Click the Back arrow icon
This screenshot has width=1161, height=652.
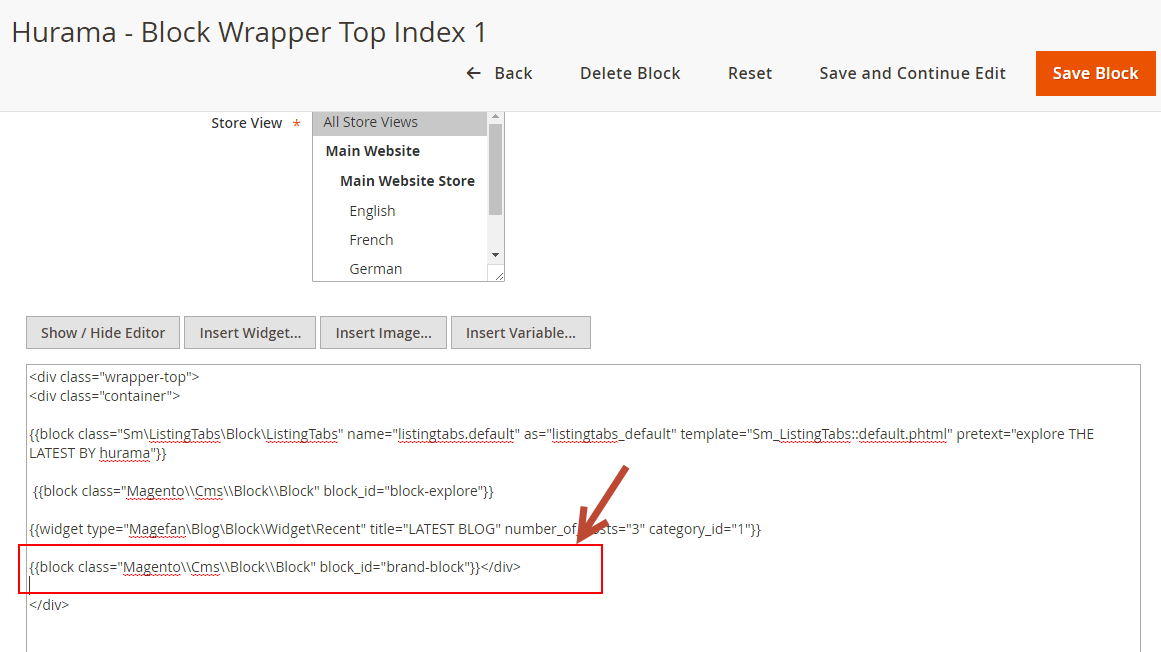click(x=474, y=73)
